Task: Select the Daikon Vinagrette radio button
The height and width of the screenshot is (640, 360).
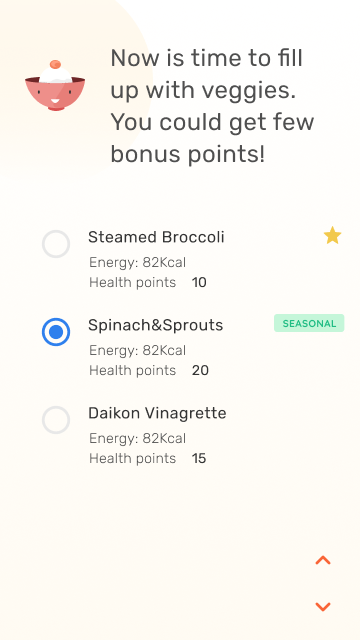Action: point(56,420)
